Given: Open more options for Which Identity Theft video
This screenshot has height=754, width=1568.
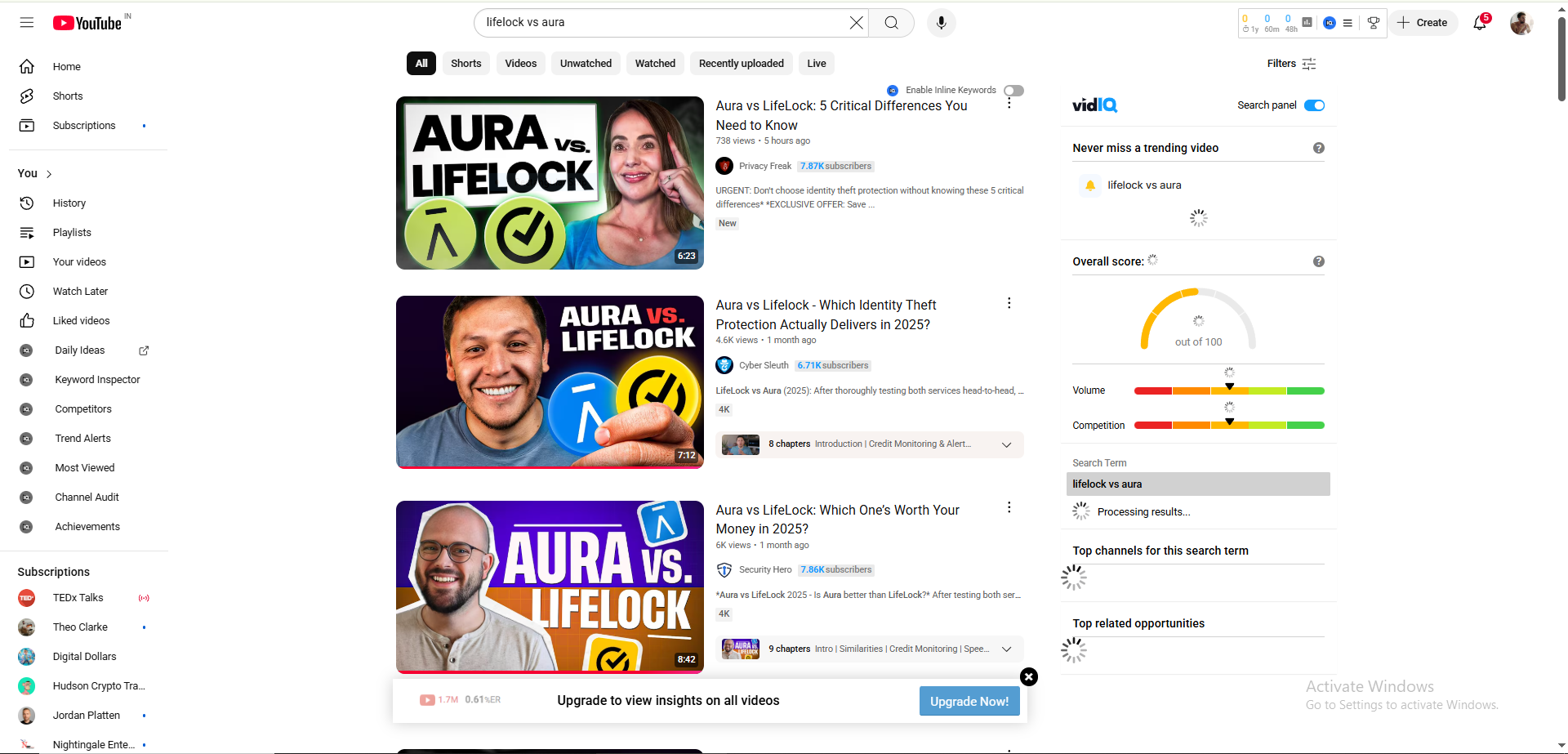Looking at the screenshot, I should [x=1009, y=303].
